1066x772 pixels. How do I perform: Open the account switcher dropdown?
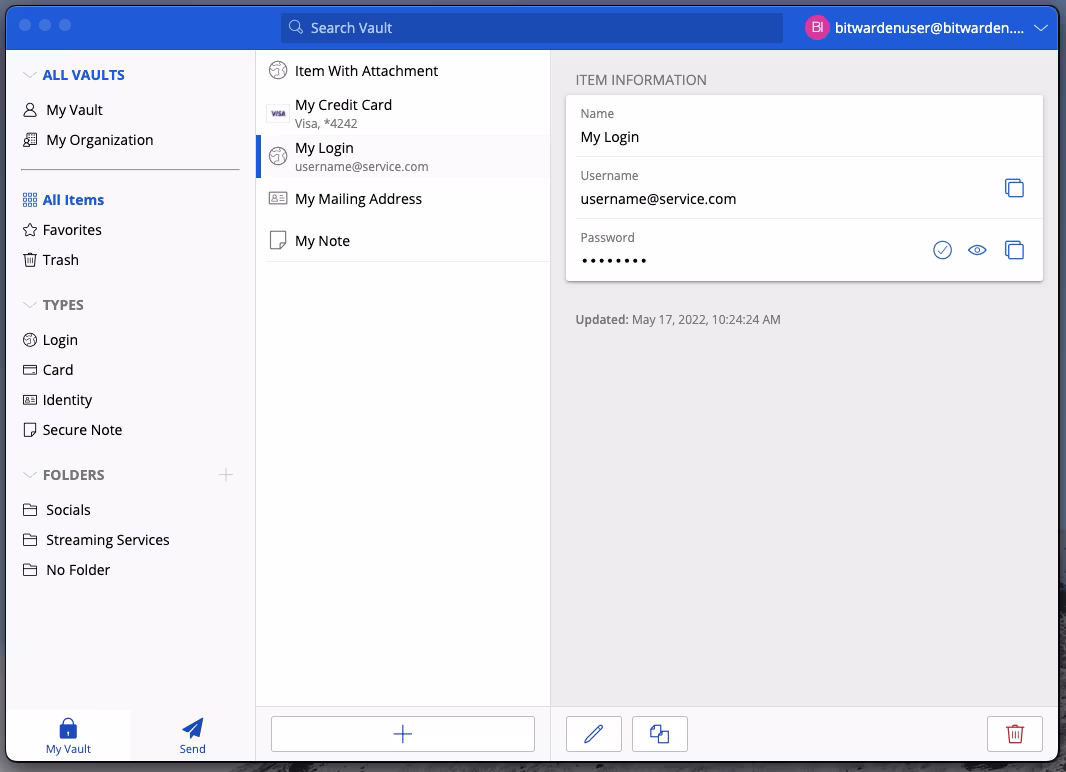1041,28
